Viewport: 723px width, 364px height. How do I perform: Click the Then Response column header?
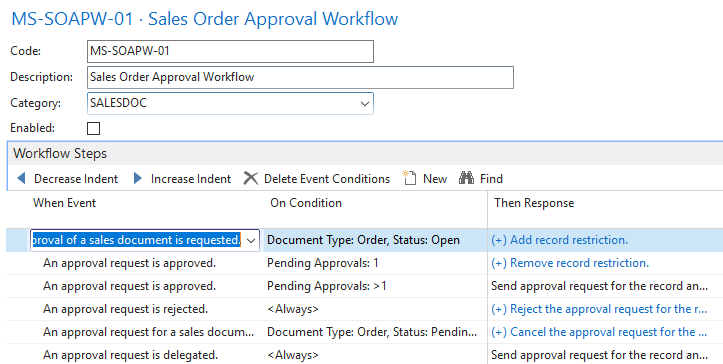534,203
